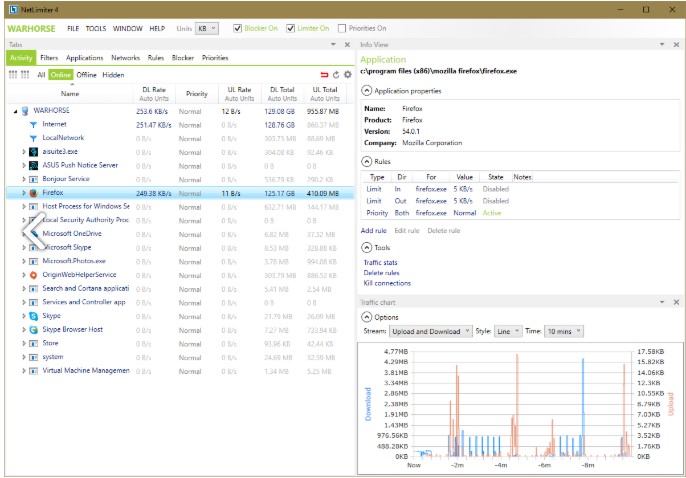Screen dimensions: 686x478
Task: Enable the Priorities On checkbox
Action: pos(343,28)
